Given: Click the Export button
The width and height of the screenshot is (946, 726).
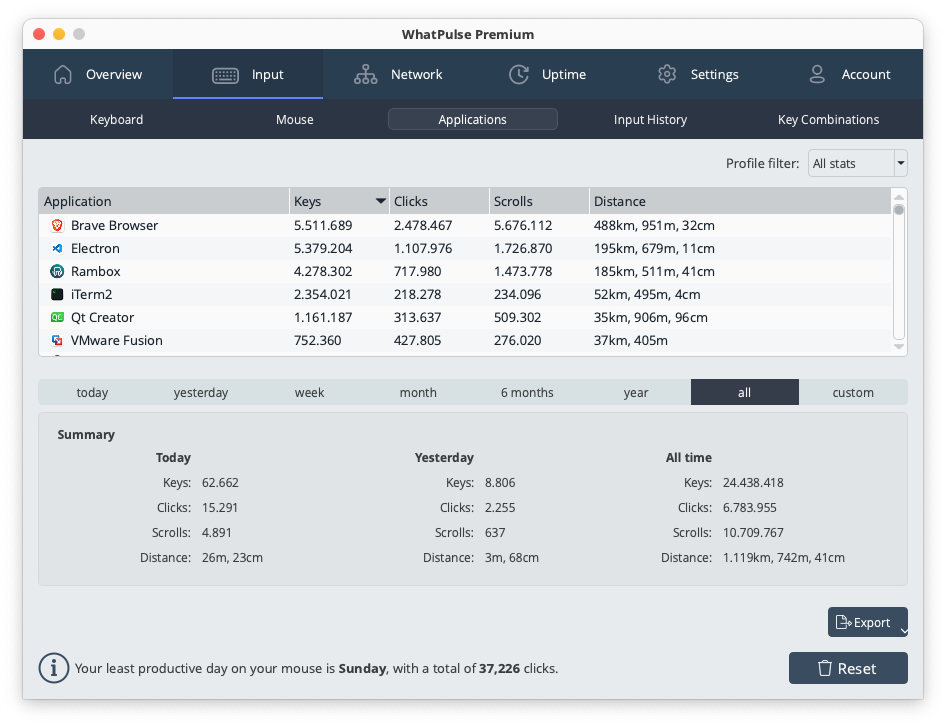Looking at the screenshot, I should pyautogui.click(x=863, y=622).
